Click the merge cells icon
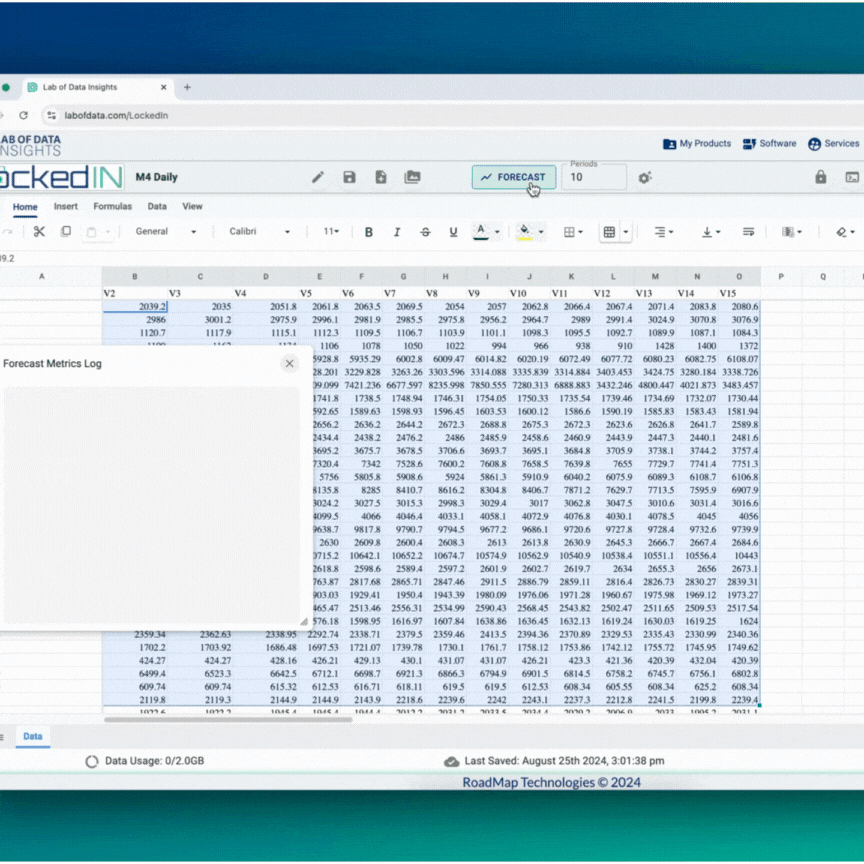The image size is (864, 864). click(609, 232)
